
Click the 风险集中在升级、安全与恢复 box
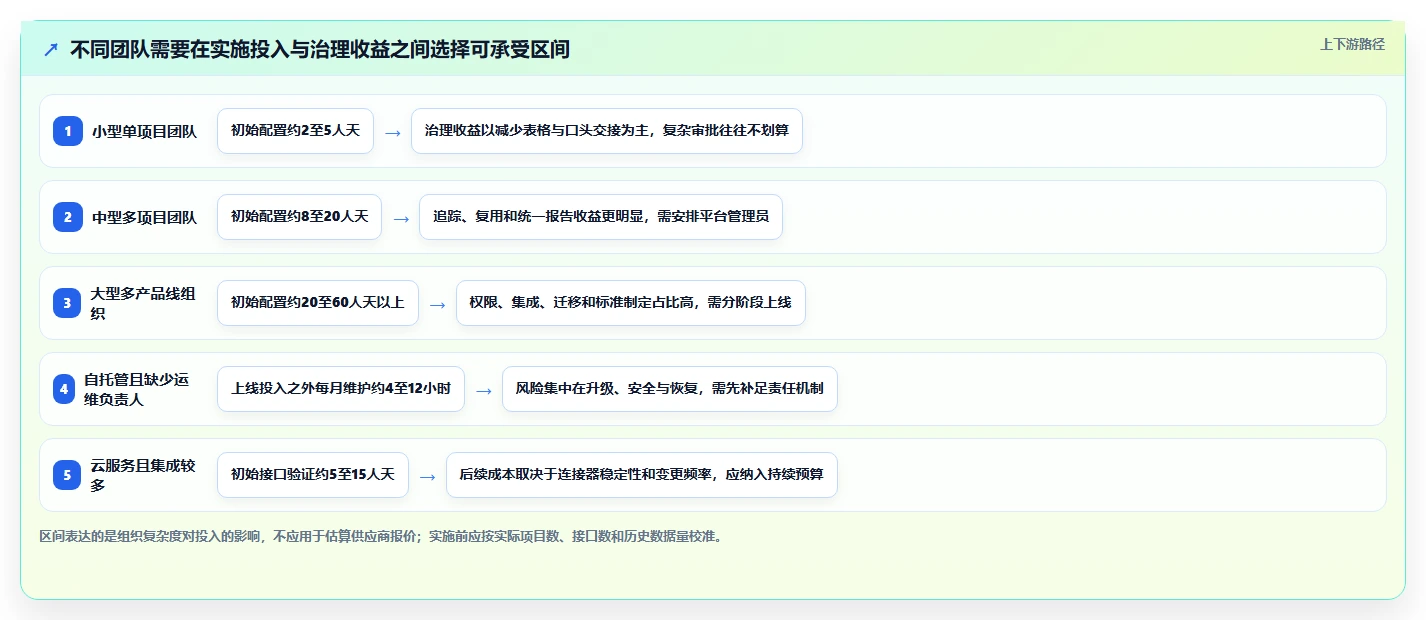tap(670, 389)
